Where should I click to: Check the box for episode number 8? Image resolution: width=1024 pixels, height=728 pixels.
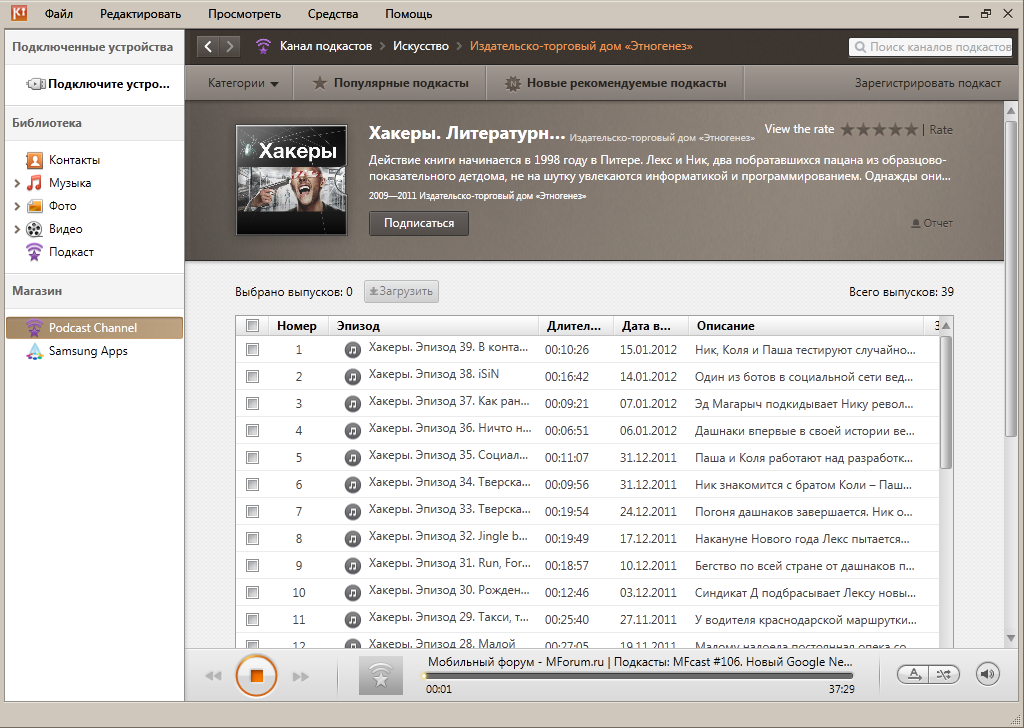(252, 539)
